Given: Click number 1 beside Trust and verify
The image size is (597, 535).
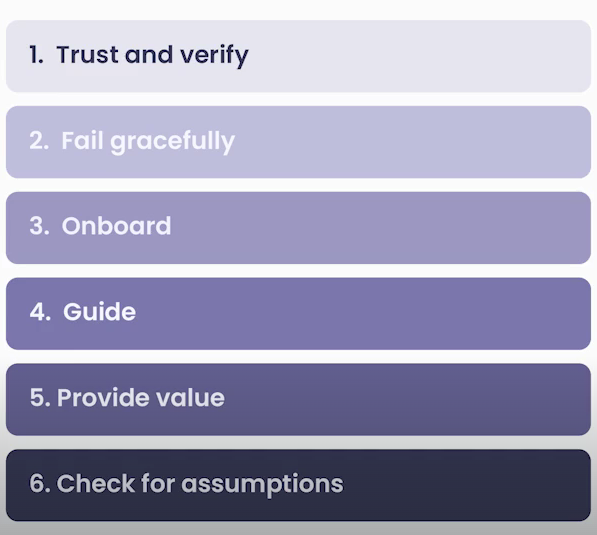Looking at the screenshot, I should point(36,54).
